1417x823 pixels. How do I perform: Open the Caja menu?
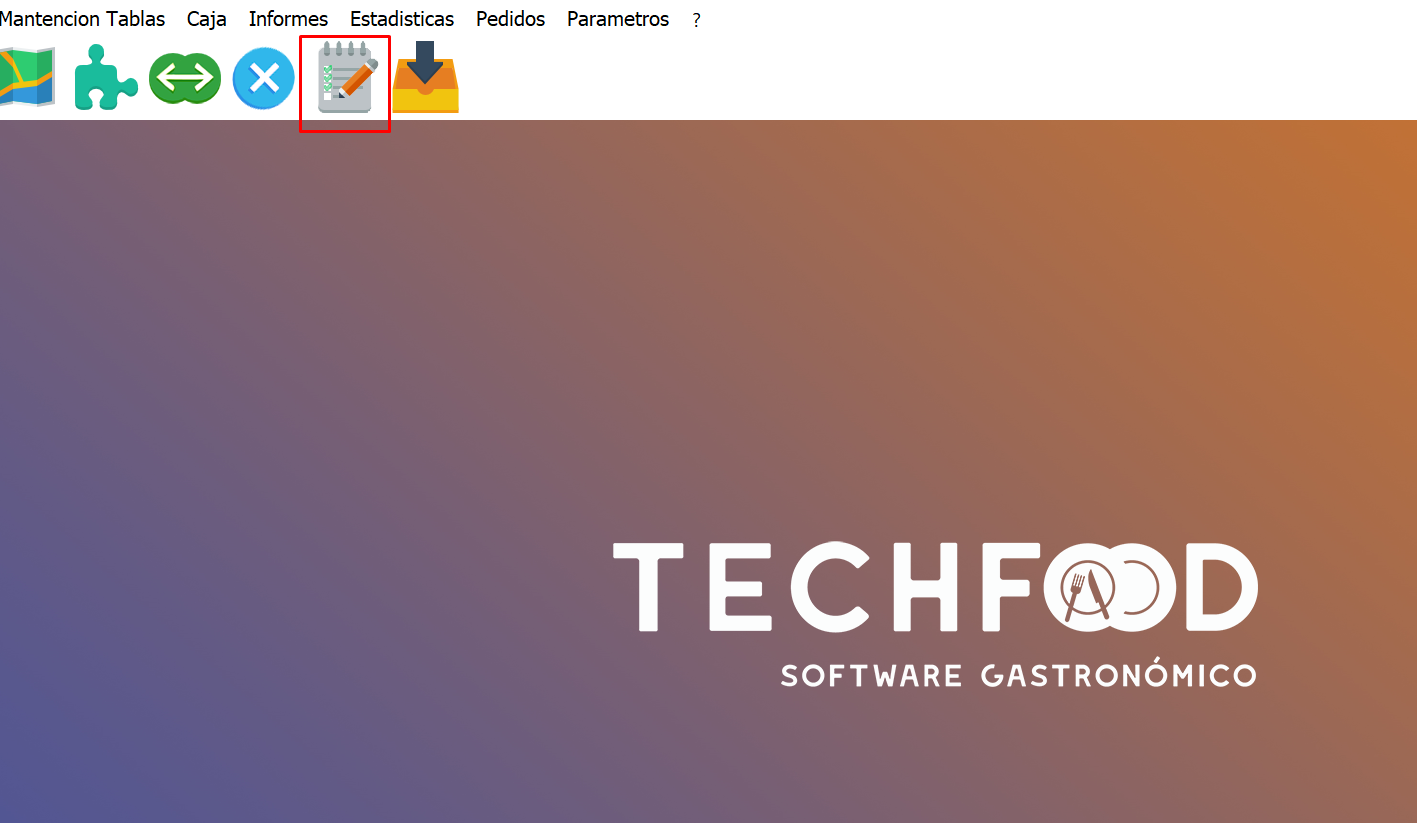point(207,19)
